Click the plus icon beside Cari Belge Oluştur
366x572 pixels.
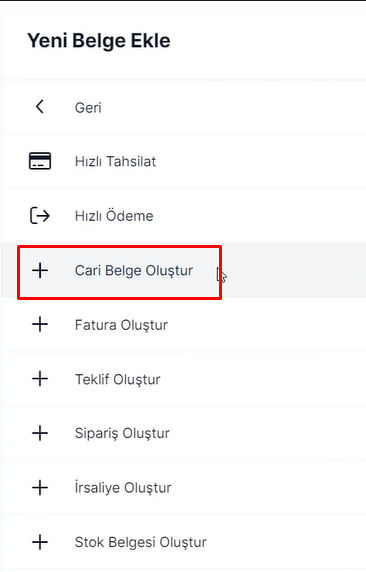(x=40, y=270)
